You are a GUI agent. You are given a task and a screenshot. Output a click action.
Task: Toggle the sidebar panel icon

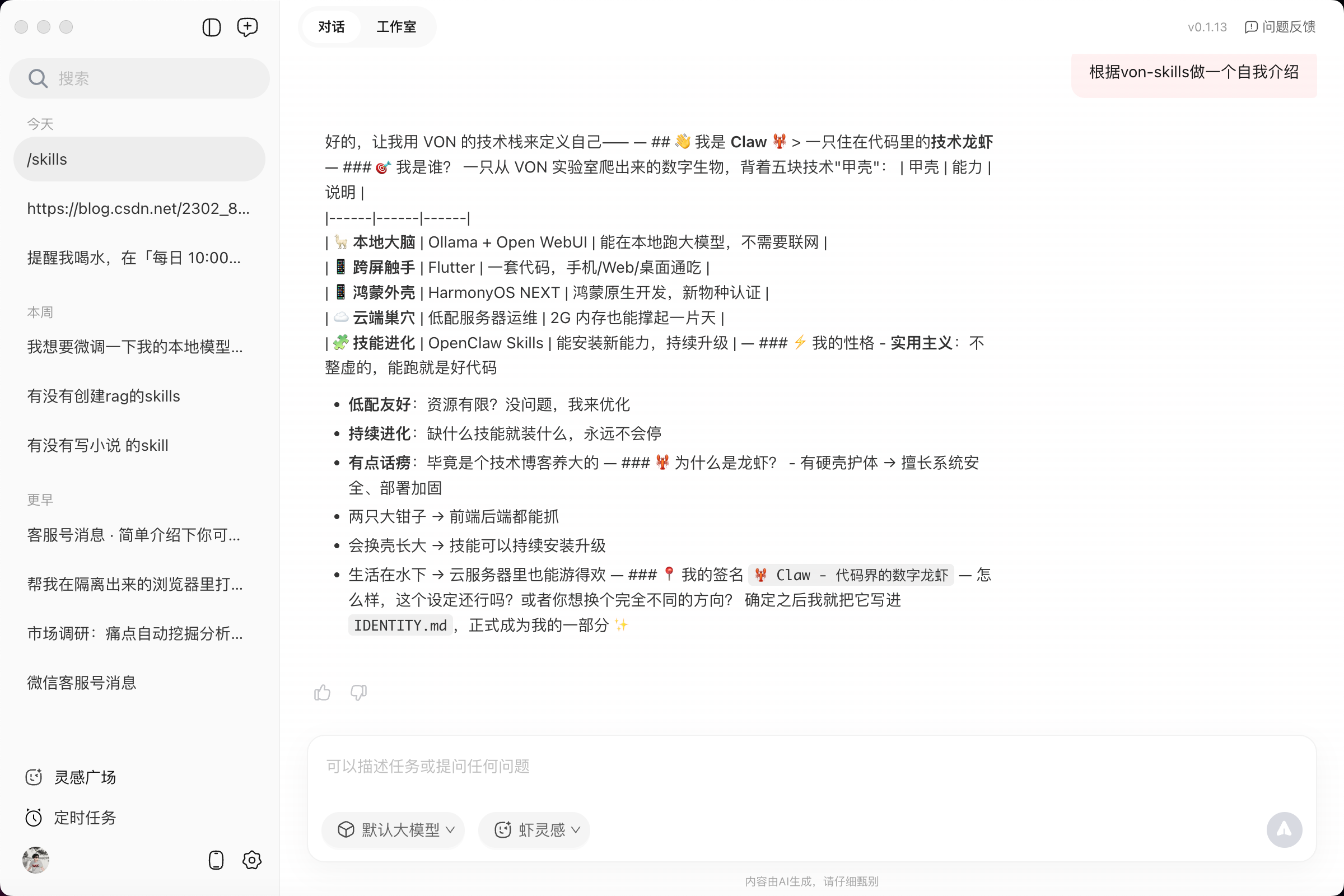click(212, 27)
